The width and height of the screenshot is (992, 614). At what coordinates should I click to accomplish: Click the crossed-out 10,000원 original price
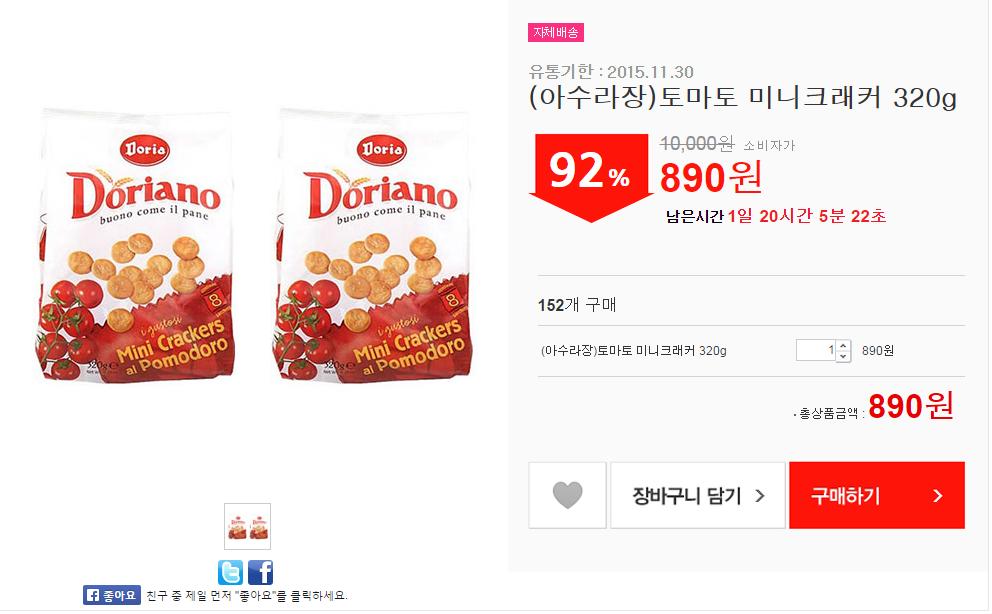click(x=697, y=144)
